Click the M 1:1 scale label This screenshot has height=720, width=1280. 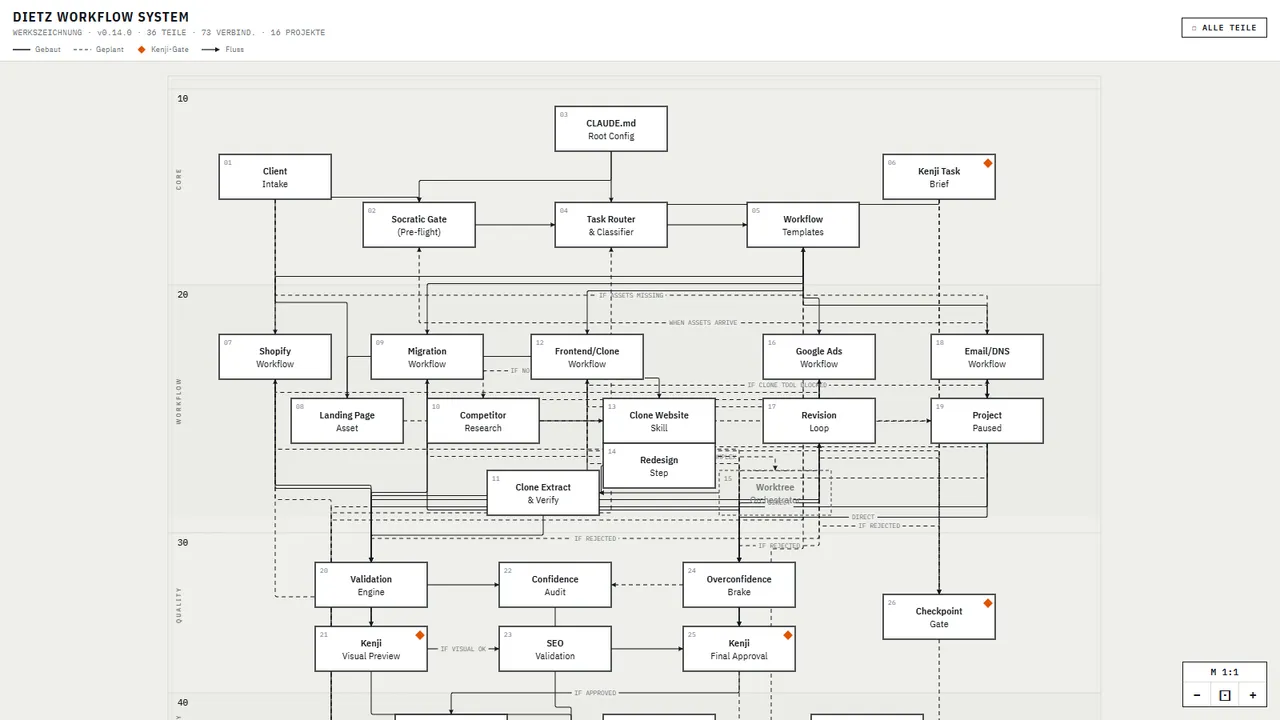tap(1224, 672)
